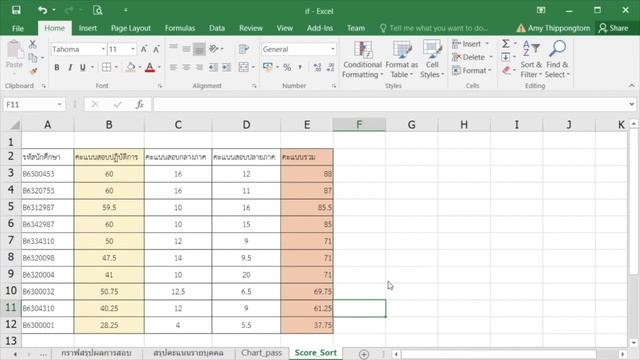Align text to the right
This screenshot has width=640, height=360.
pos(199,67)
